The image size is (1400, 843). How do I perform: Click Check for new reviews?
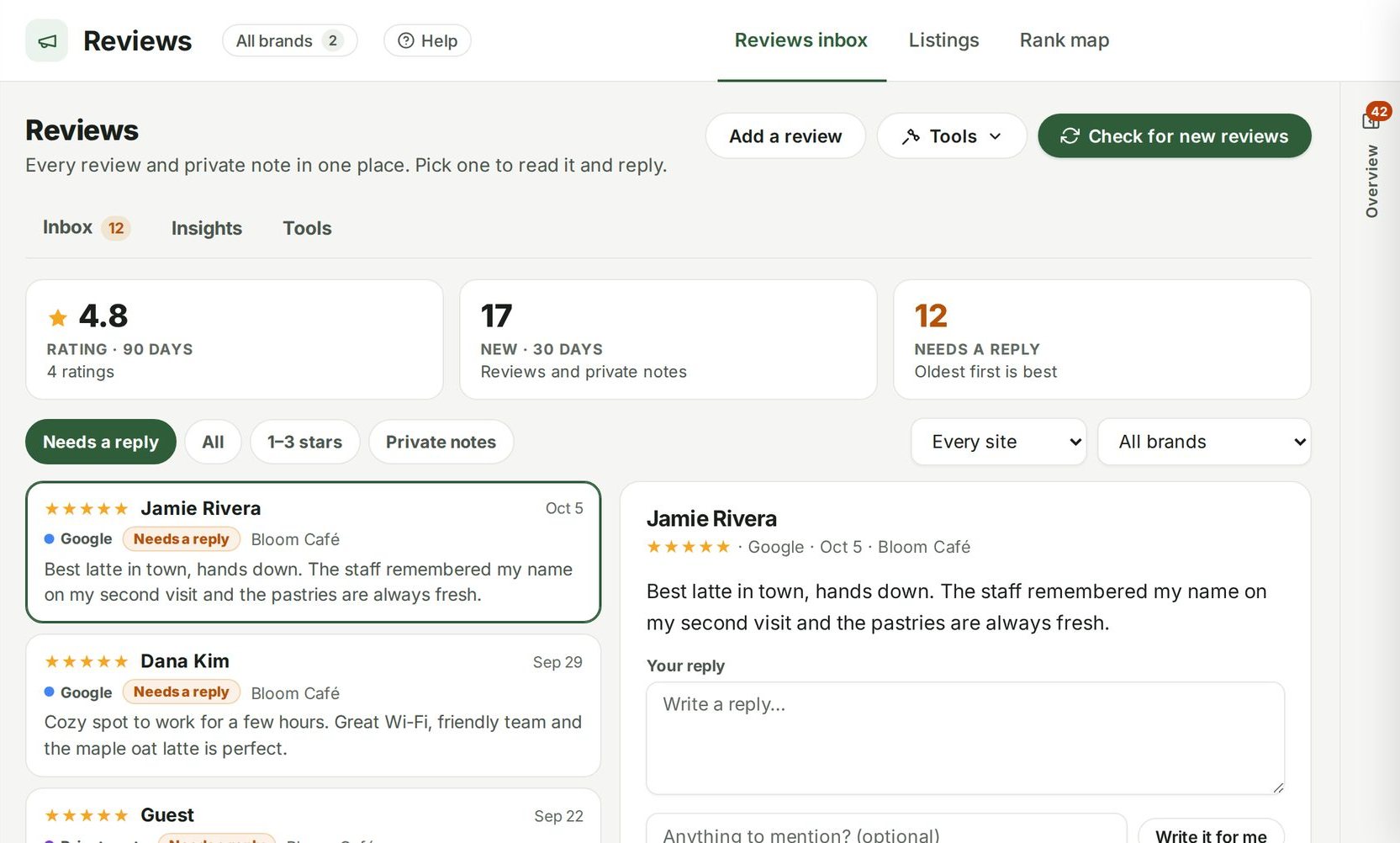1175,136
